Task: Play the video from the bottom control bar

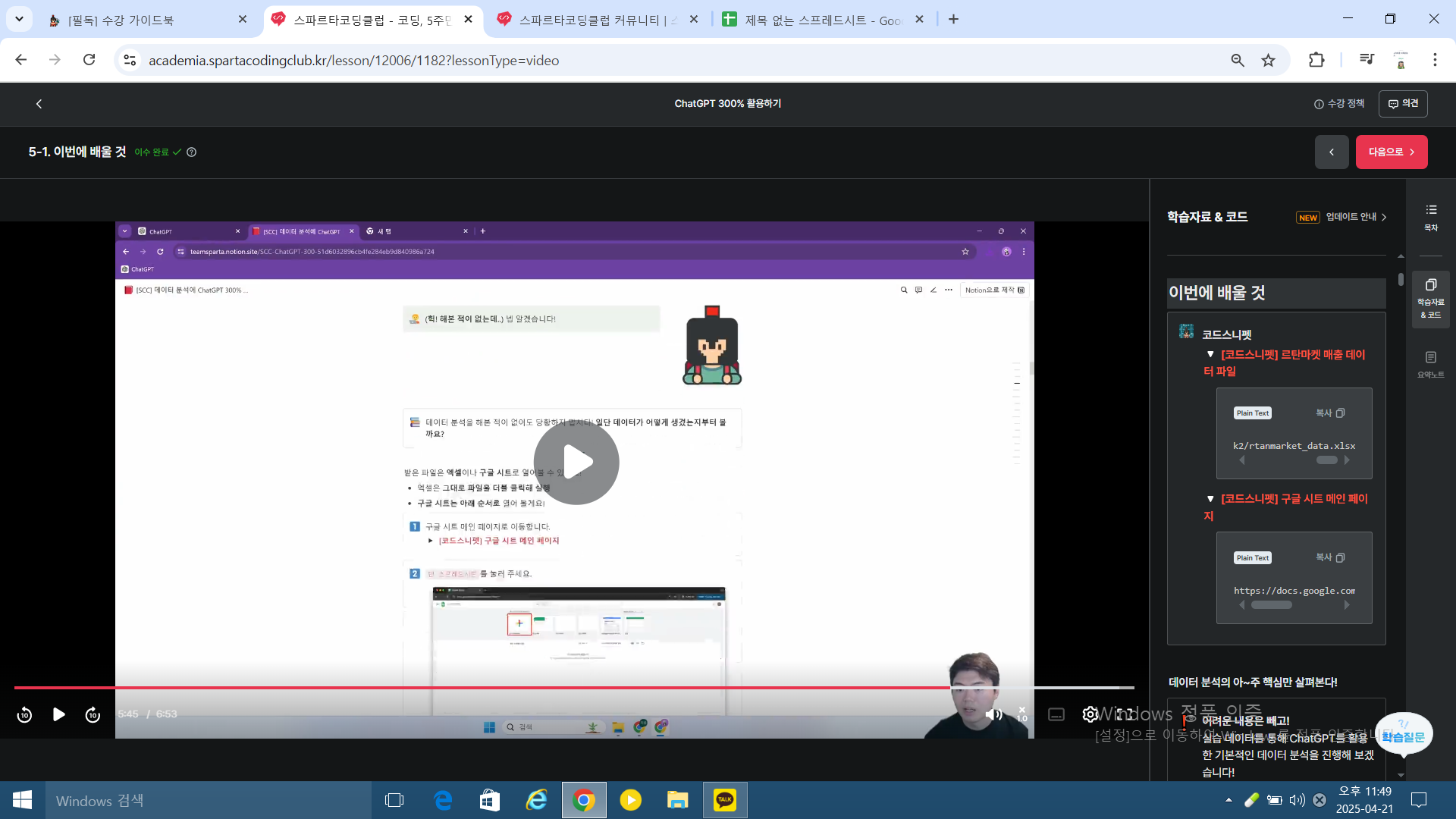Action: point(58,714)
